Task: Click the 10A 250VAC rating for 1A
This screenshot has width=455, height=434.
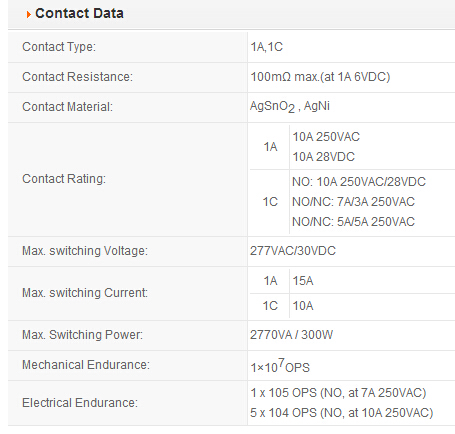Action: click(326, 137)
